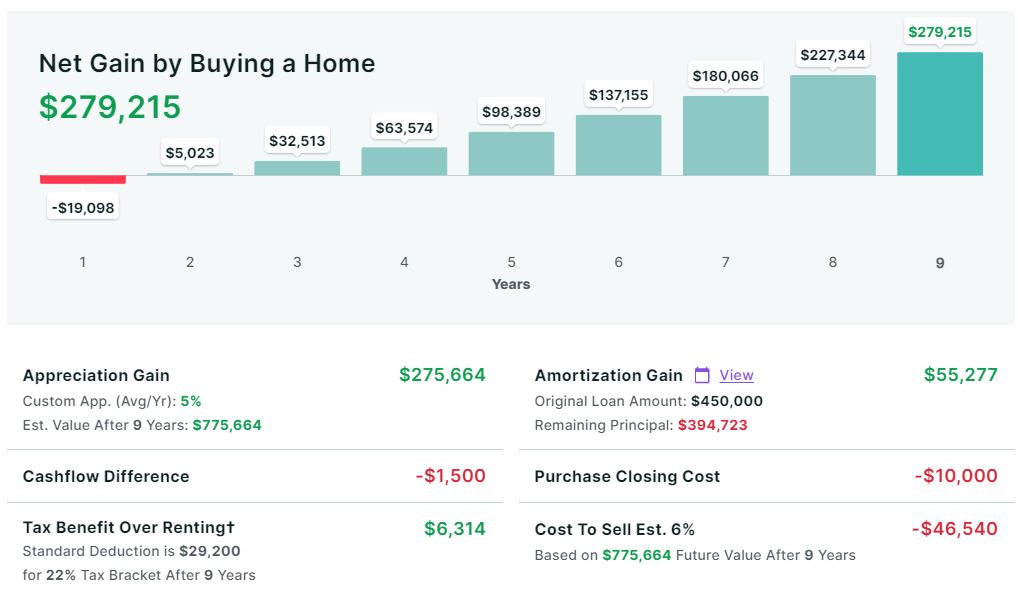Select the year 5 bar in chart
Viewport: 1018px width, 592px height.
pyautogui.click(x=511, y=154)
